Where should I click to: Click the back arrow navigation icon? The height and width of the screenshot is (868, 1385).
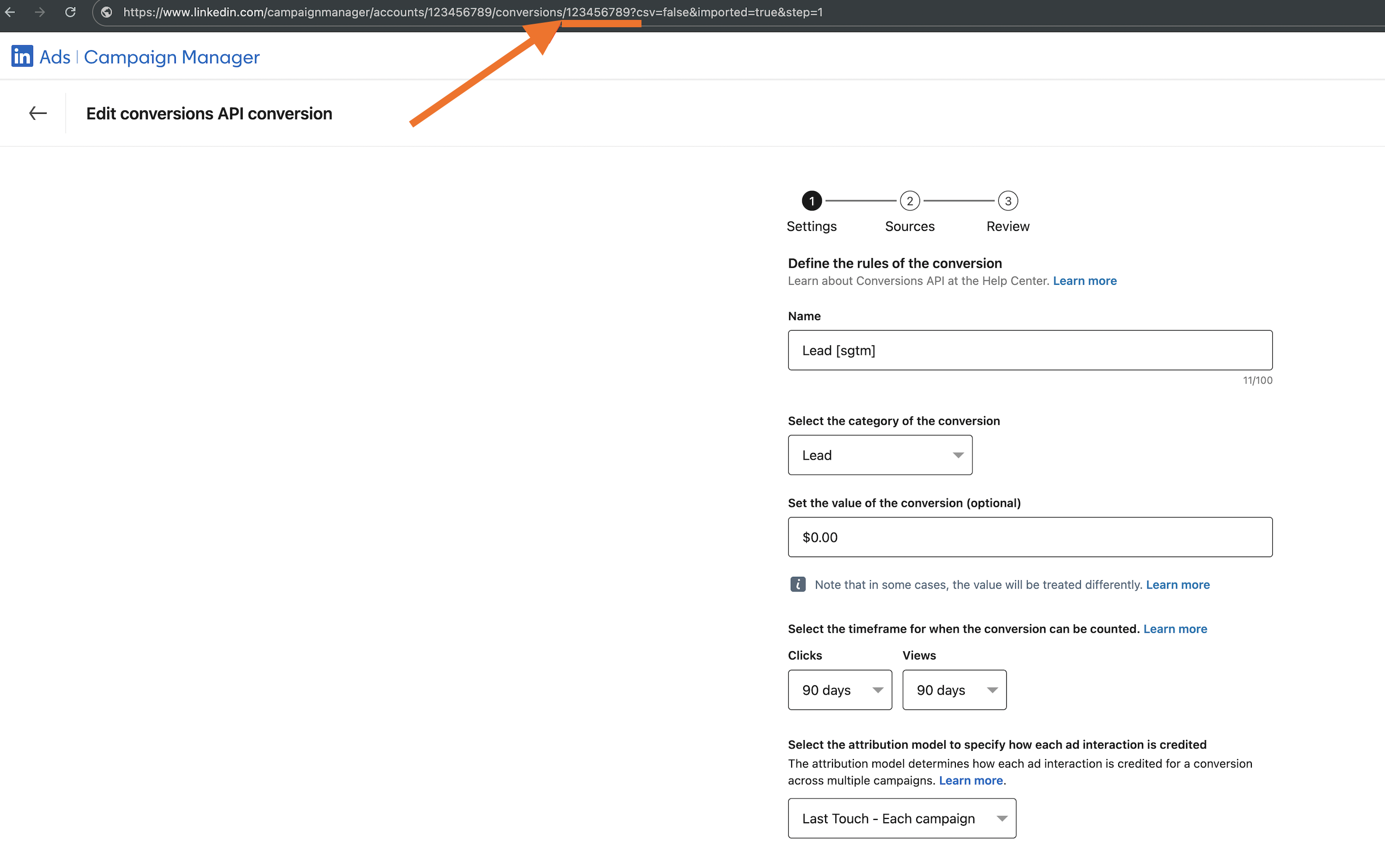tap(37, 113)
